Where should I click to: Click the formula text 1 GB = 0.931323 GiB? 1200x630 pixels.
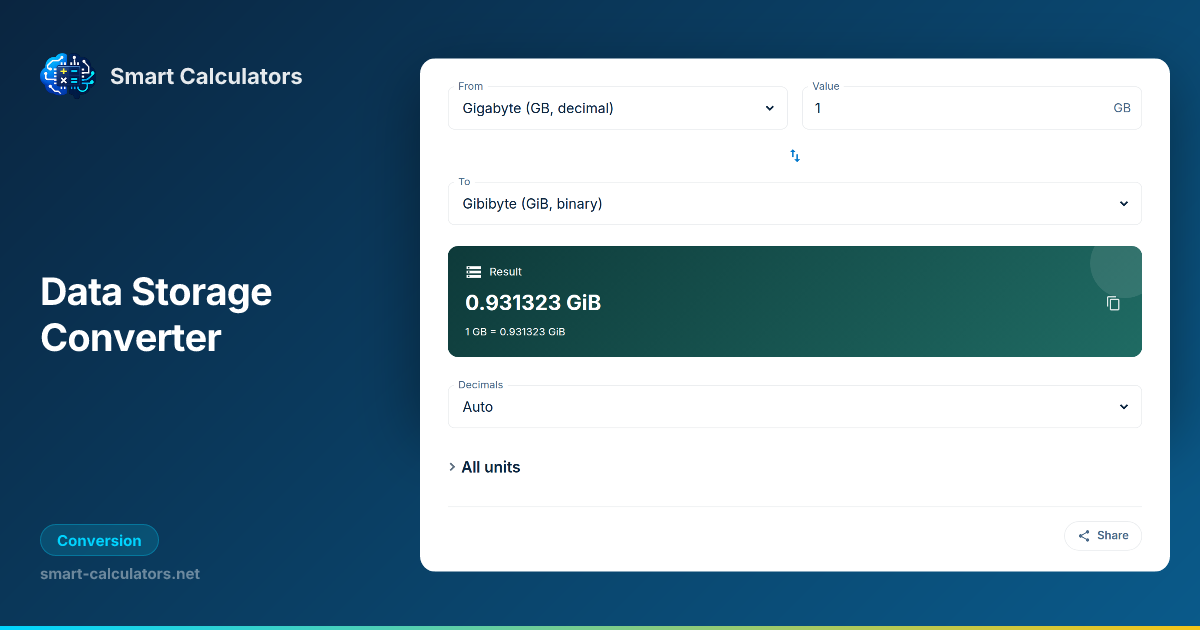(x=515, y=332)
